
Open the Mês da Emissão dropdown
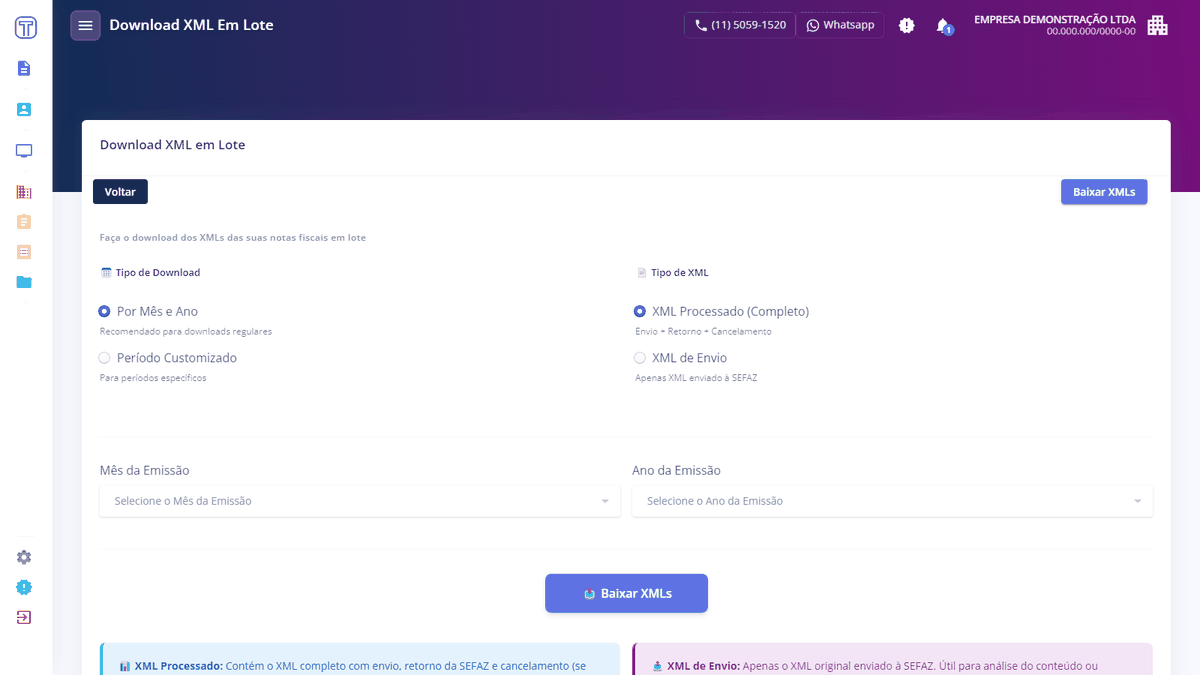point(360,501)
